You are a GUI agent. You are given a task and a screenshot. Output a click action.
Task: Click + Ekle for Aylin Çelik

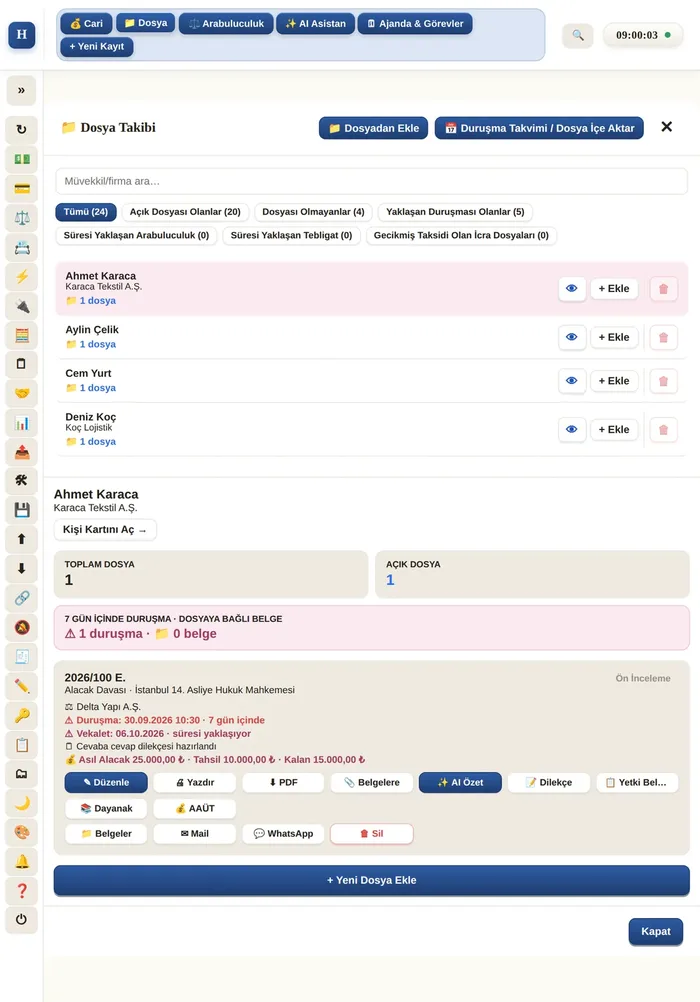coord(614,337)
